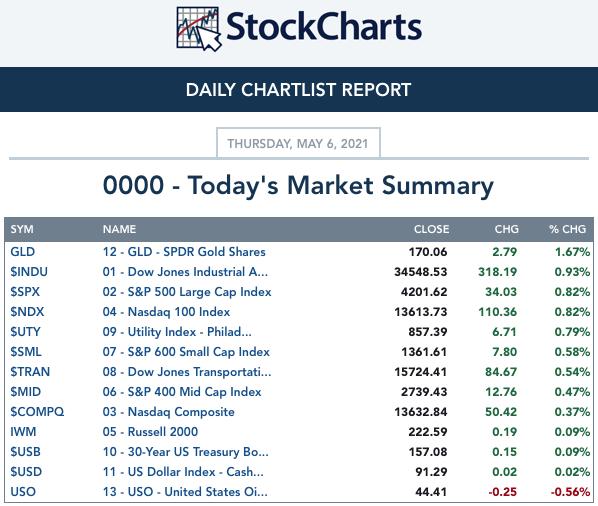
Task: Open 13 - USO United States Oil link
Action: 185,492
